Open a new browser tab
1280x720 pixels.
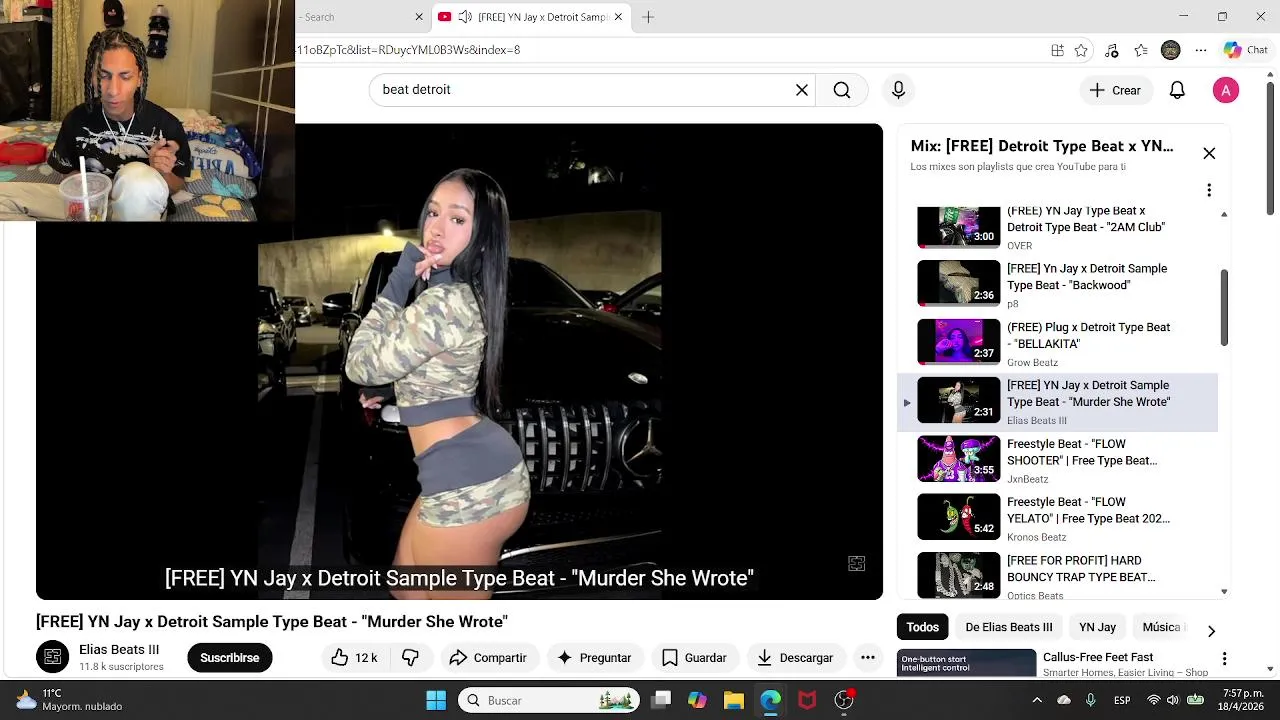[x=648, y=17]
